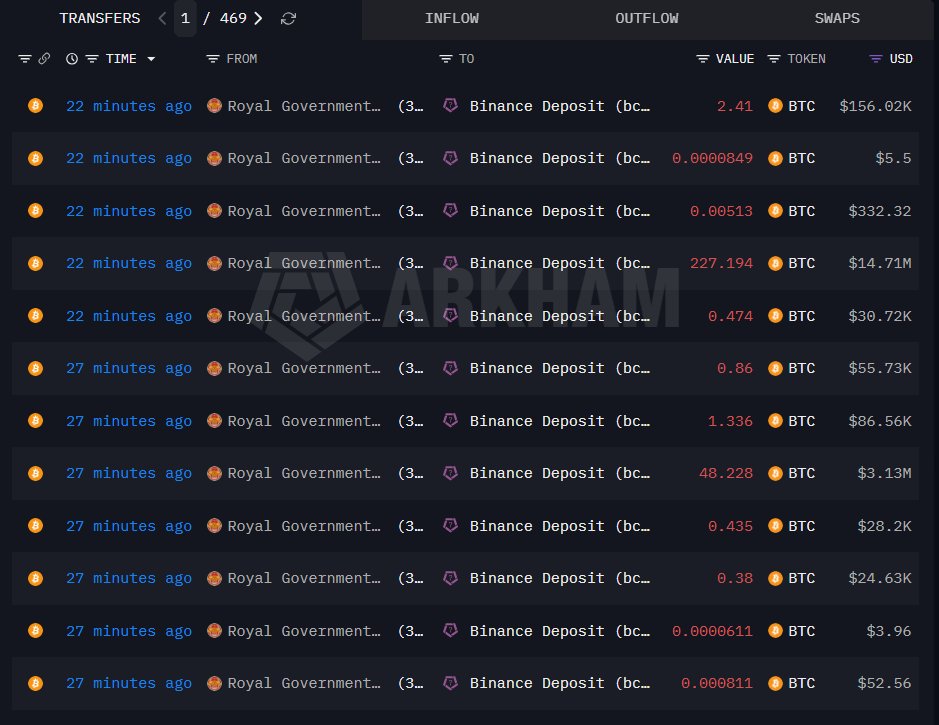
Task: Edit the page number field showing 1
Action: pyautogui.click(x=185, y=19)
